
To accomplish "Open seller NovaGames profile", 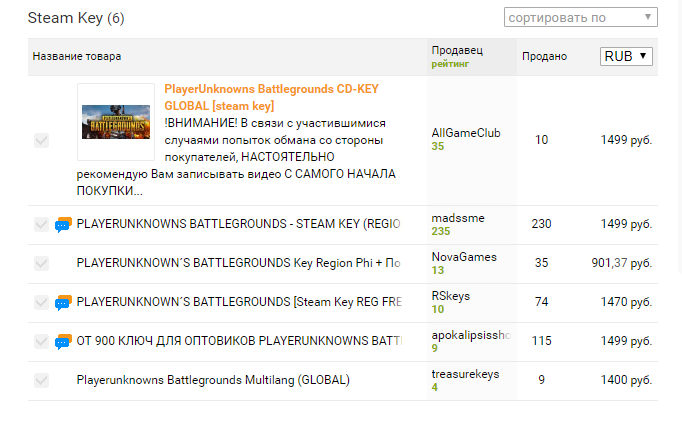I will (464, 257).
